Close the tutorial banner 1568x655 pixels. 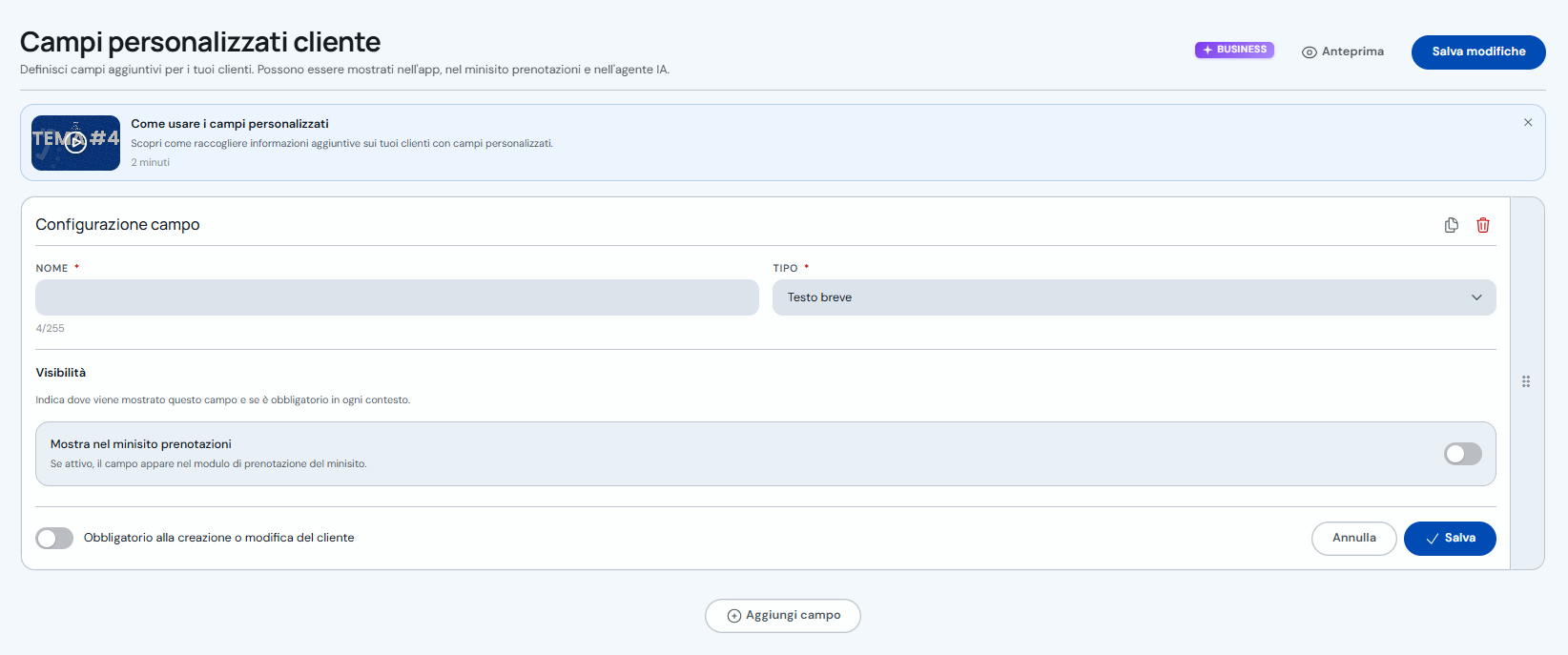(x=1528, y=123)
